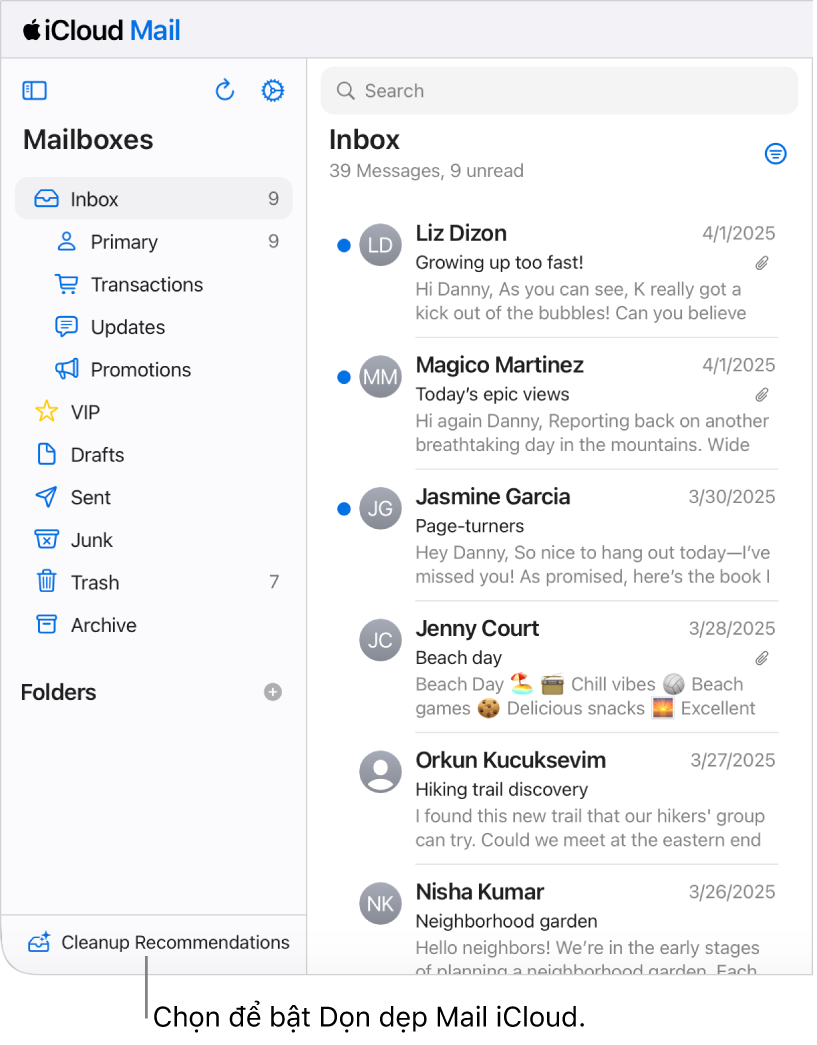Click the JC avatar for Jenny Court
Image resolution: width=817 pixels, height=1045 pixels.
pyautogui.click(x=380, y=640)
